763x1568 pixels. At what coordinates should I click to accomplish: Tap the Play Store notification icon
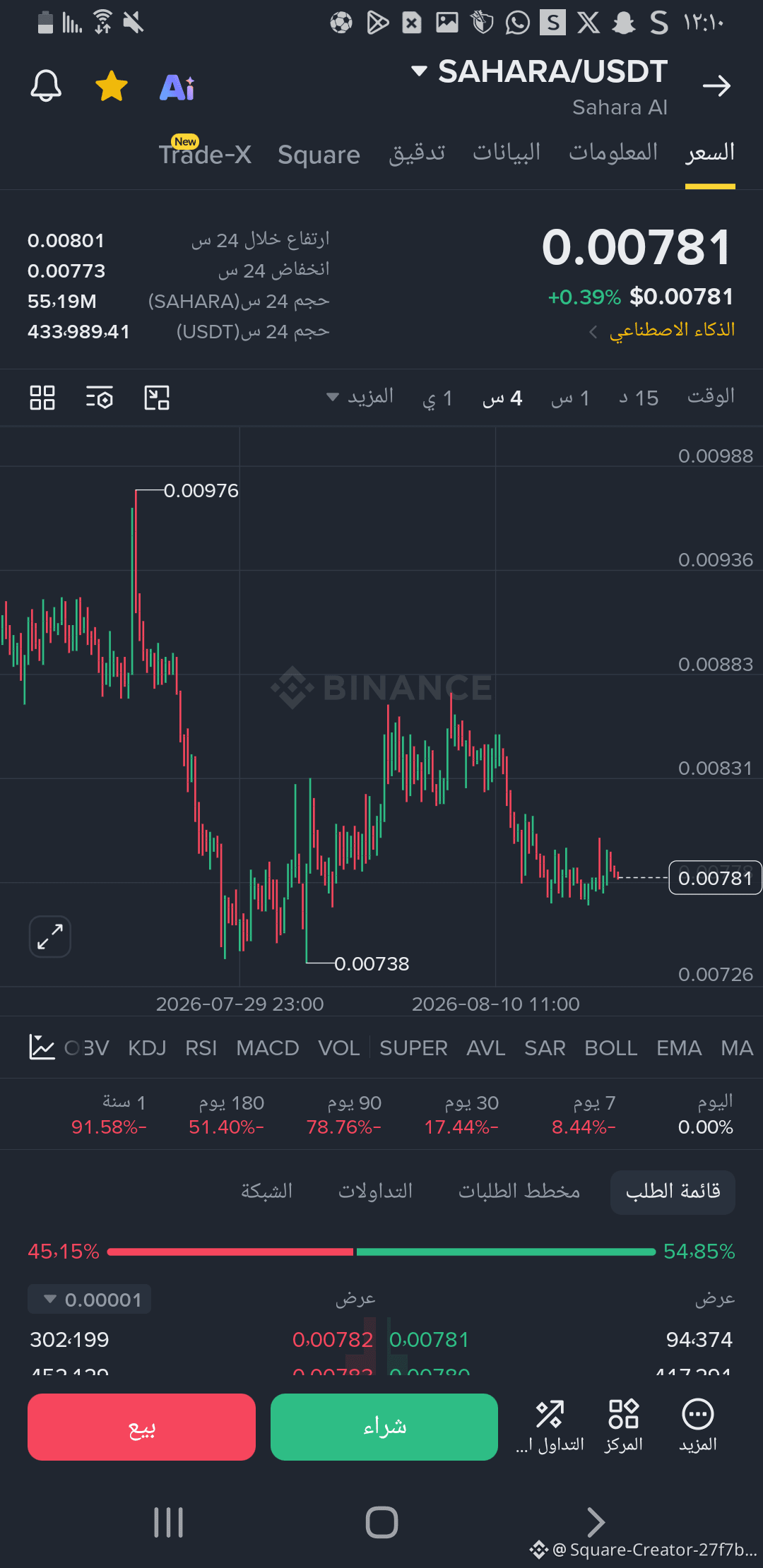coord(377,23)
